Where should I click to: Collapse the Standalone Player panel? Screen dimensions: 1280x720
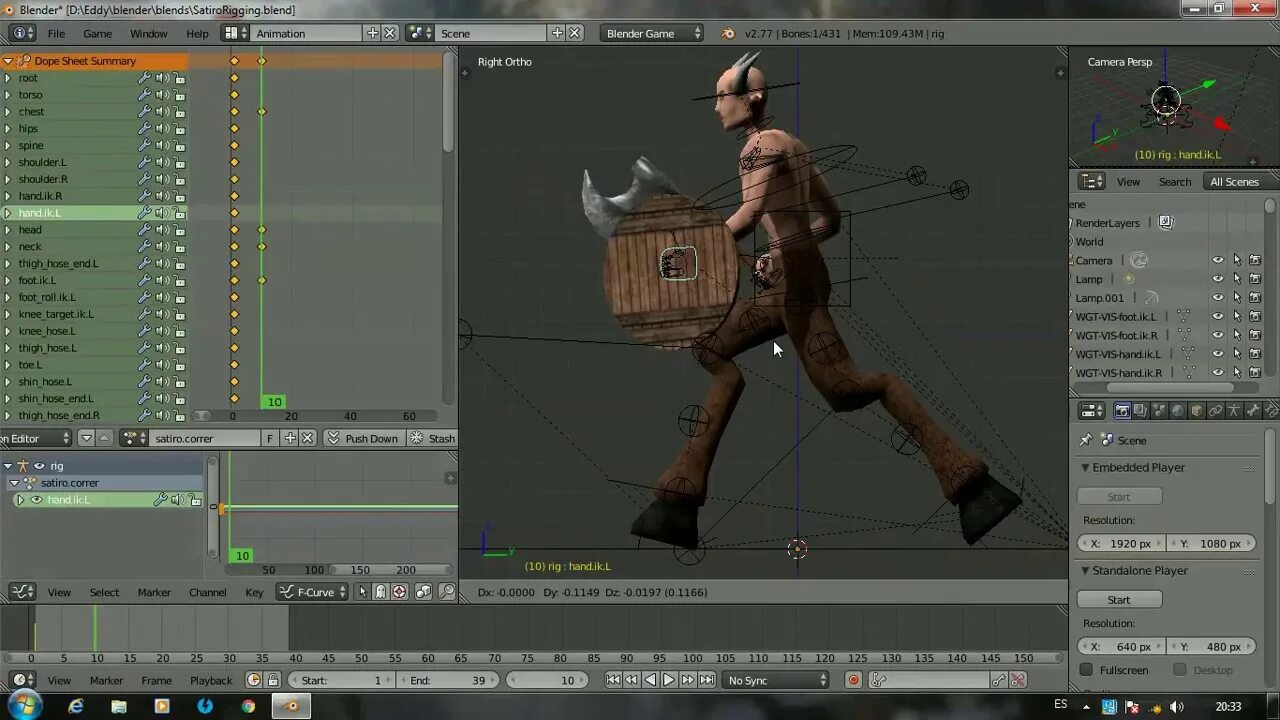coord(1085,570)
